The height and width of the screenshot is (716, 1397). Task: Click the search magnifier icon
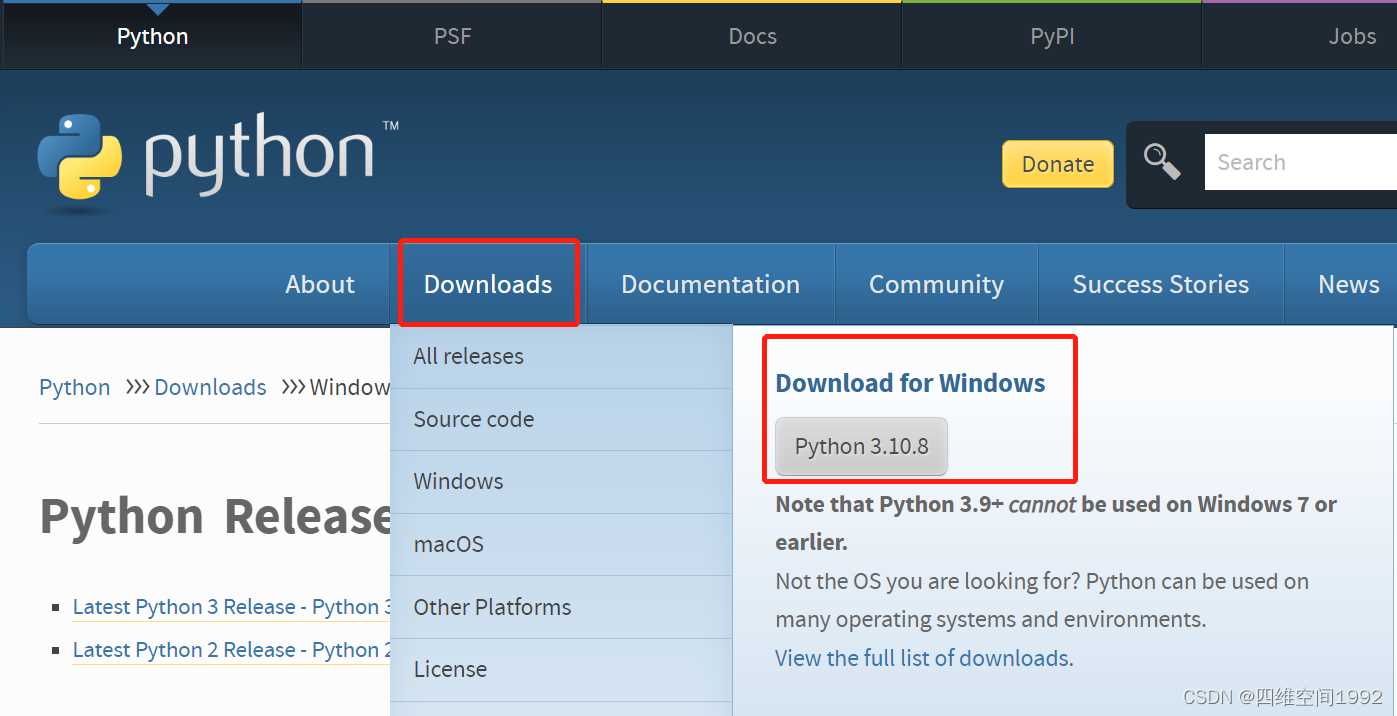coord(1162,162)
